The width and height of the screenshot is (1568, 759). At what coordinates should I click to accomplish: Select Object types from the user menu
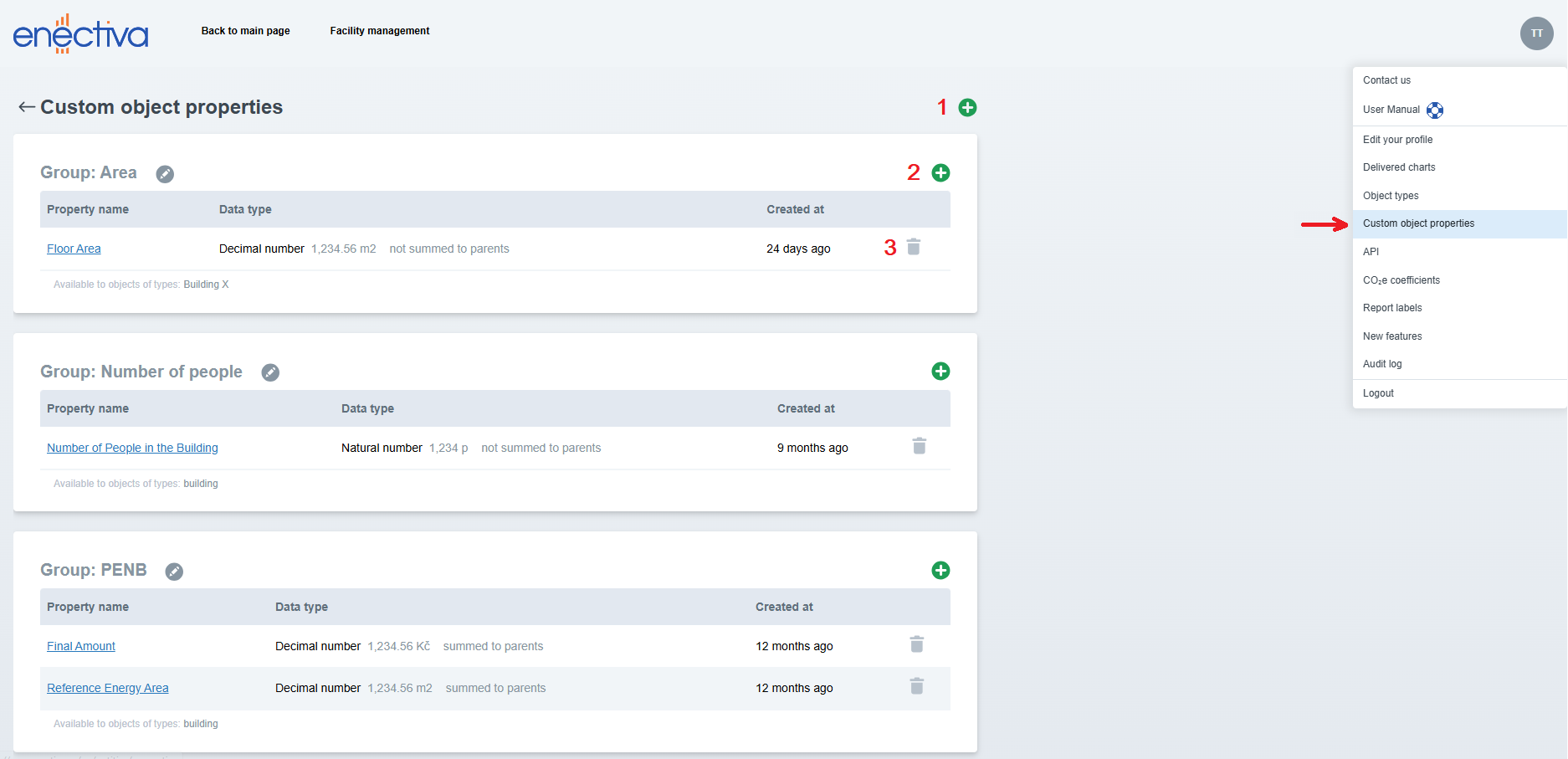click(x=1391, y=196)
